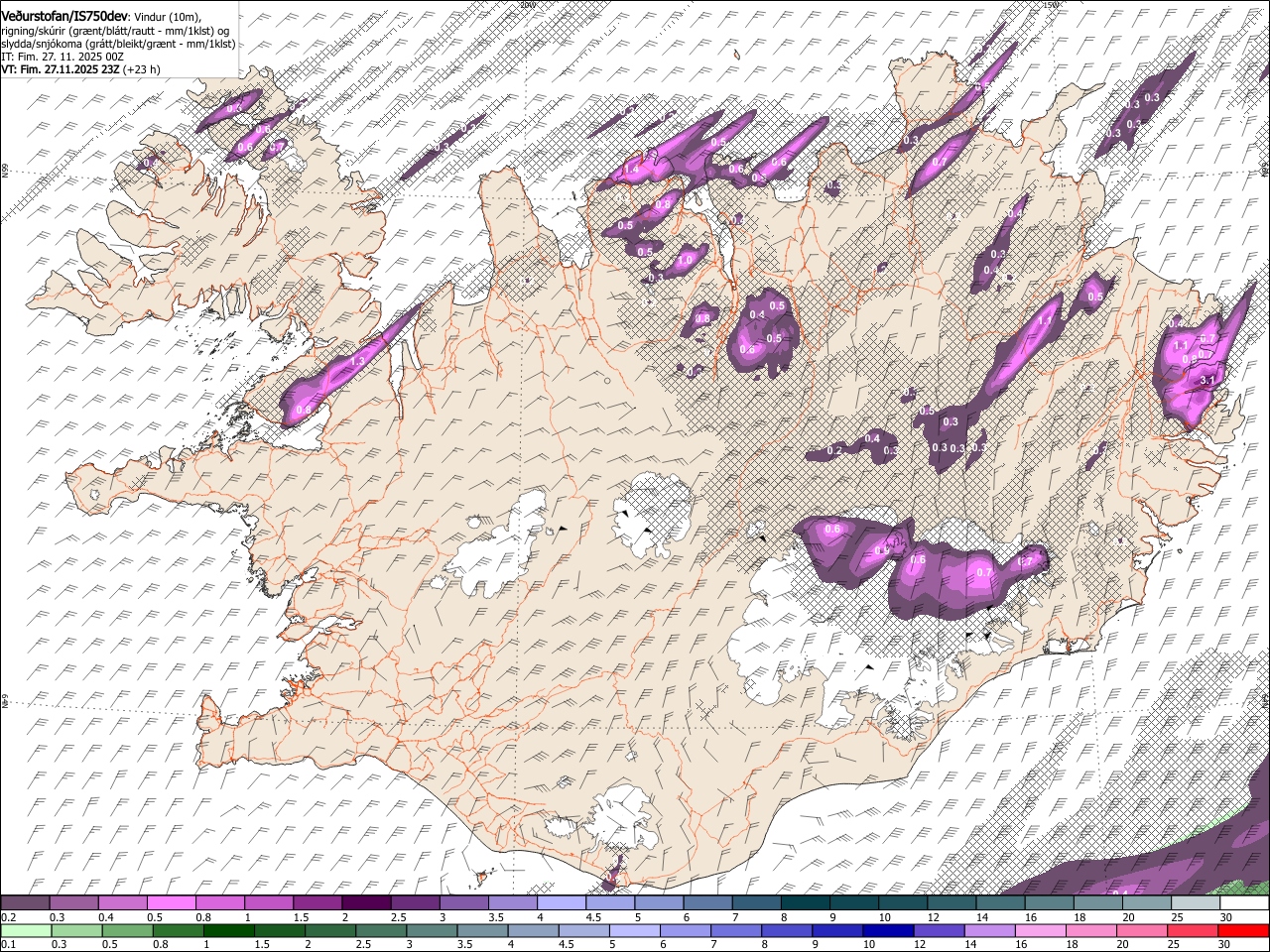Click the lower legend swatch starting at 3
This screenshot has height=952, width=1270.
click(432, 931)
